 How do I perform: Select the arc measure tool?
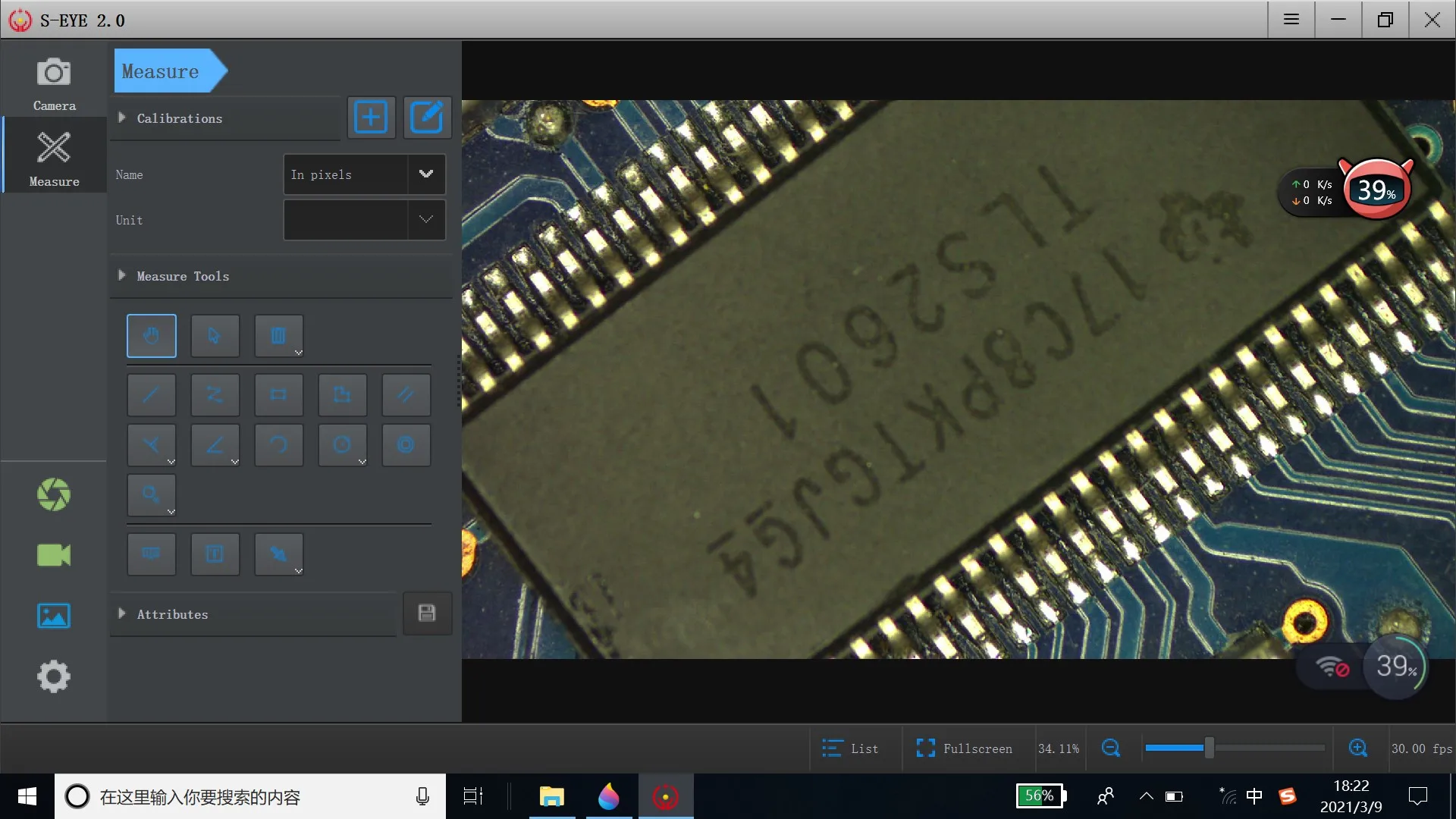tap(278, 445)
